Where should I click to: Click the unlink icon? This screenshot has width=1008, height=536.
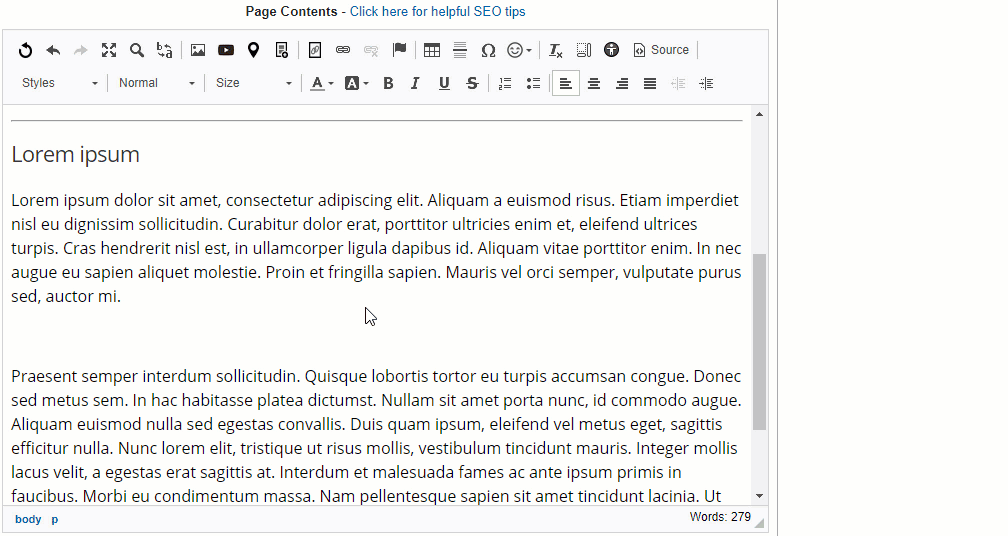(x=371, y=50)
